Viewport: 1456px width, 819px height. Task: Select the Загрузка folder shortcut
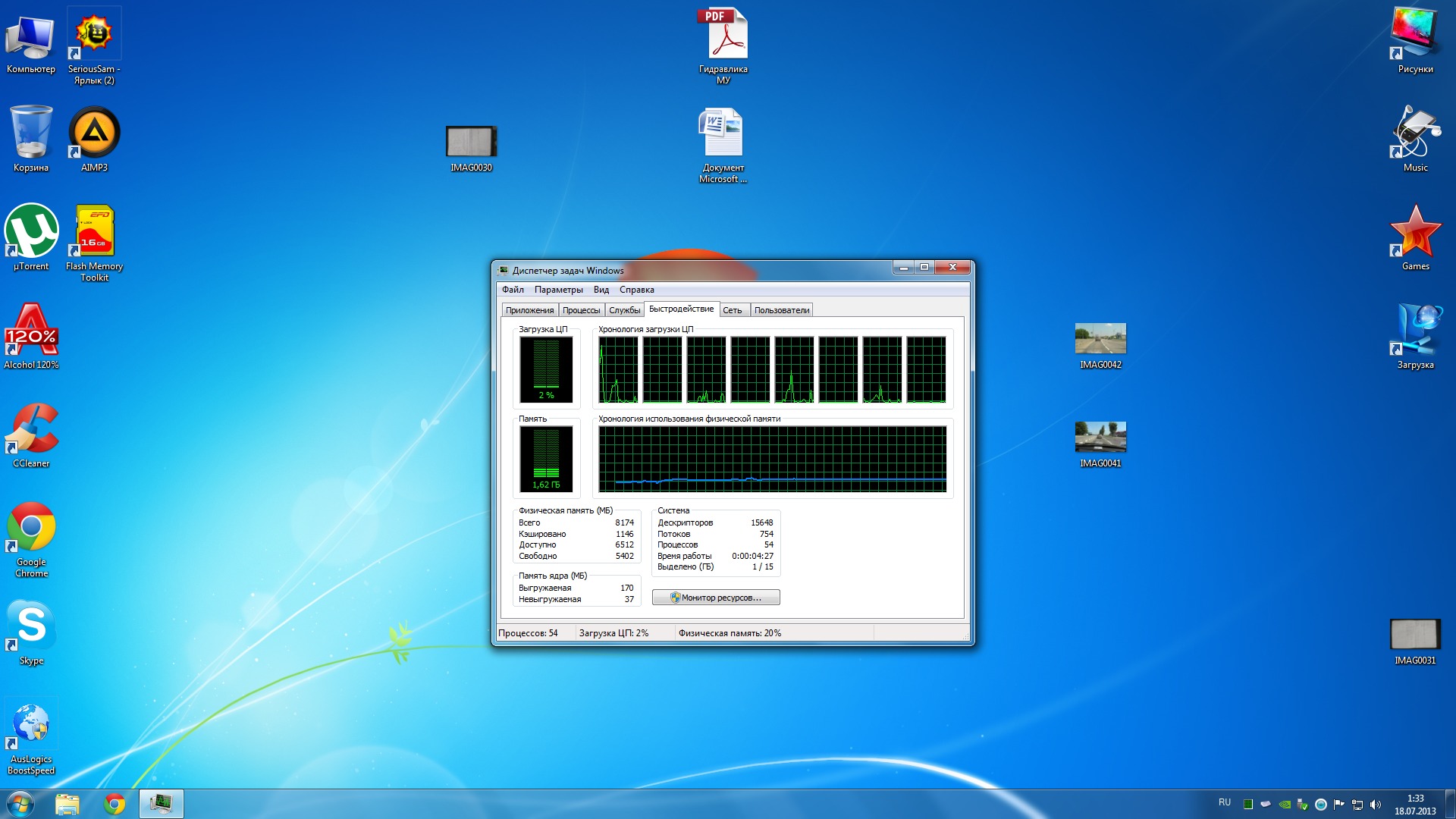1415,336
